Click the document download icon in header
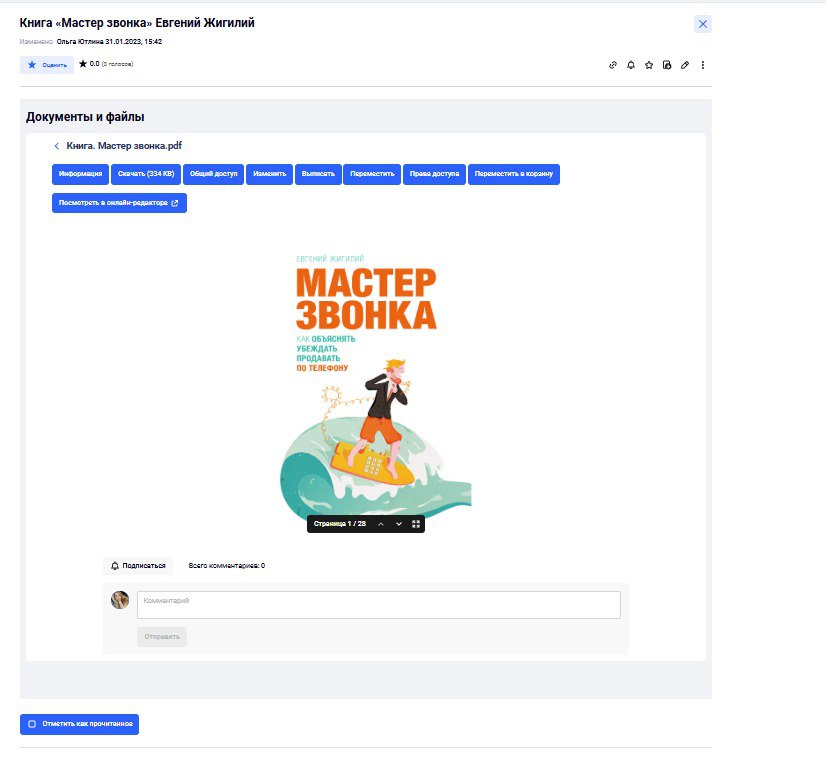 point(667,65)
